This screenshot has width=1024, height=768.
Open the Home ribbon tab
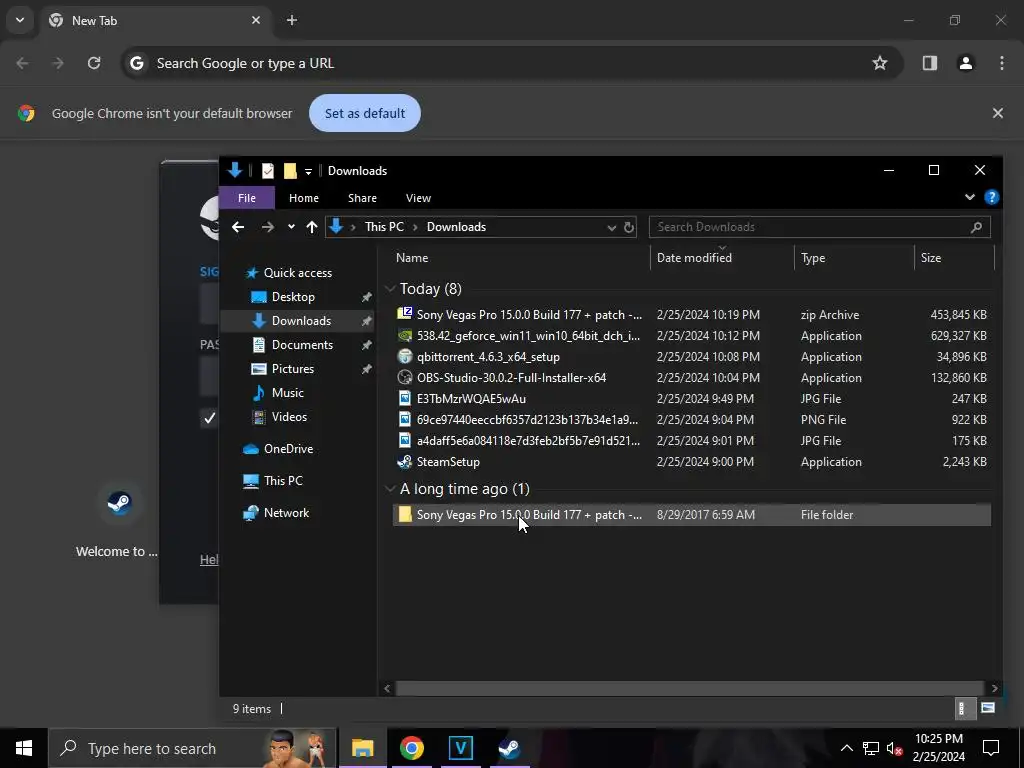[304, 198]
